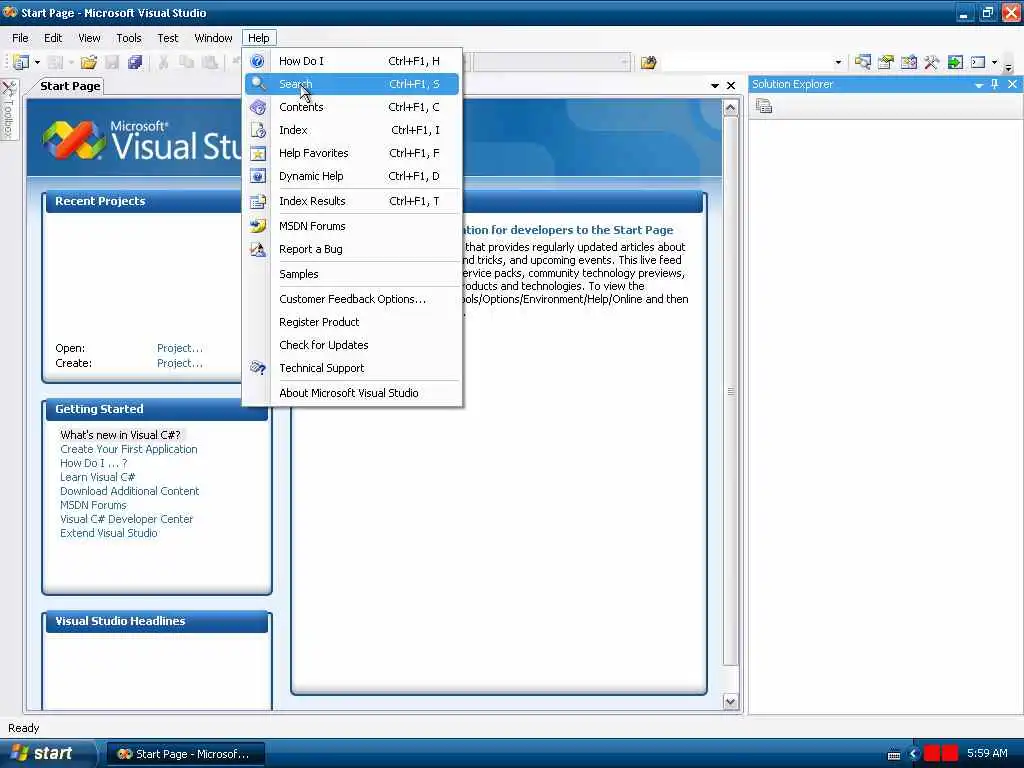Click the Copy toolbar icon
Image resolution: width=1024 pixels, height=768 pixels.
[187, 62]
